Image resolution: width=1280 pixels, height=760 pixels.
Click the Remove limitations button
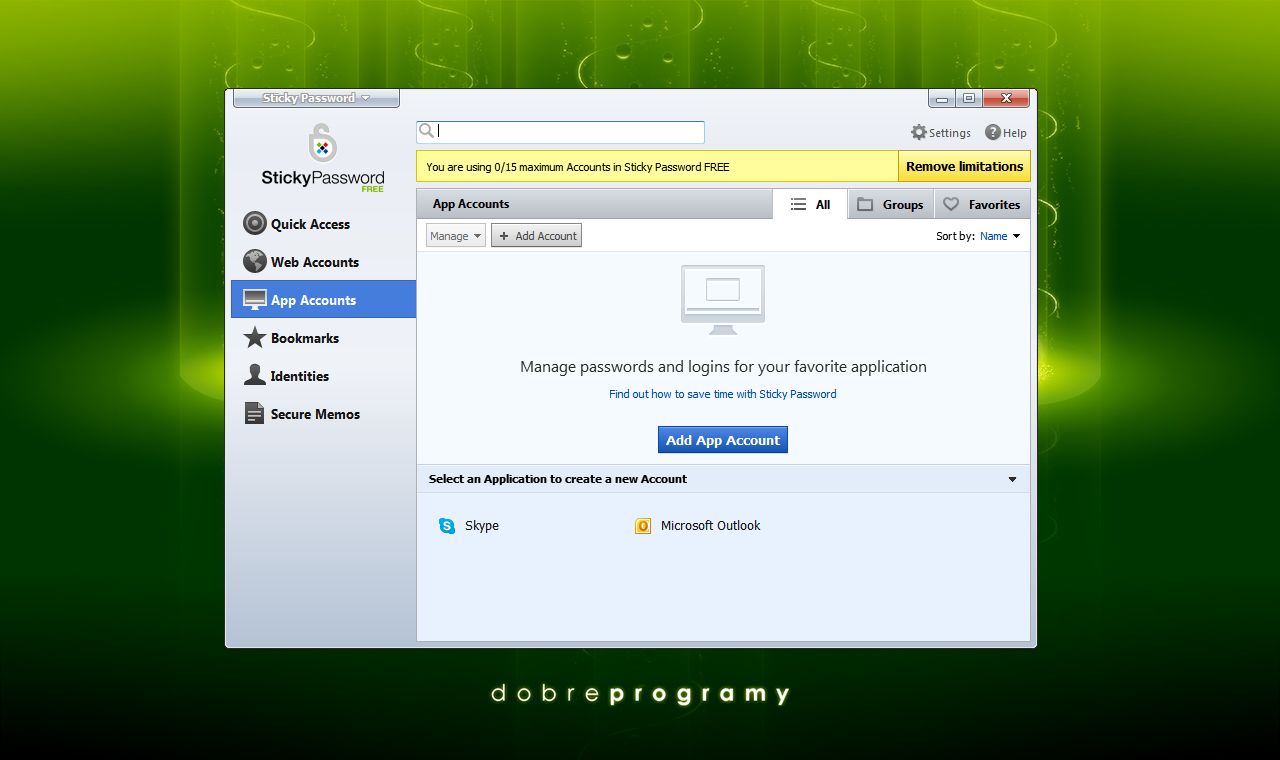(x=964, y=166)
